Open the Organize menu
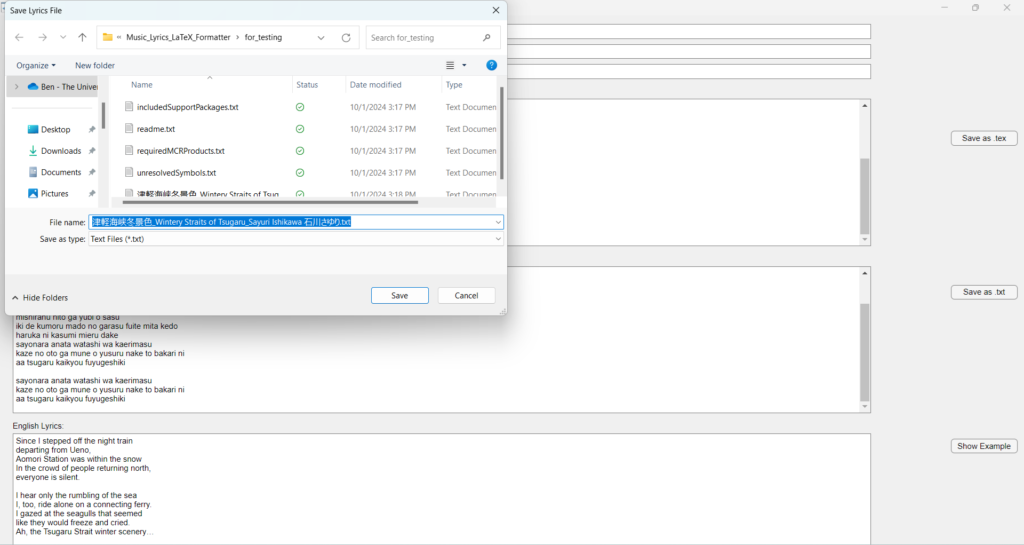This screenshot has height=545, width=1024. tap(36, 65)
